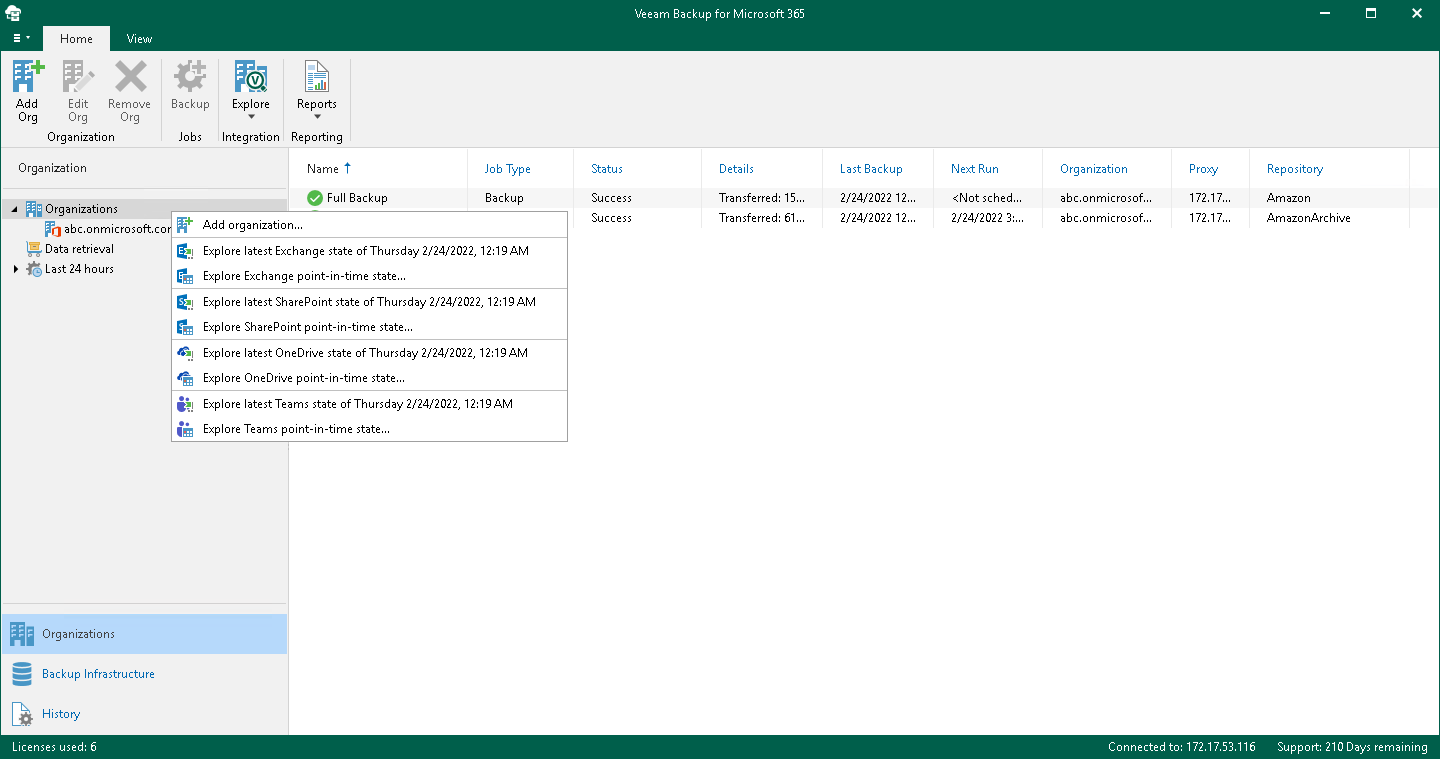Click the Edit Org ribbon icon
The image size is (1440, 759).
[78, 91]
